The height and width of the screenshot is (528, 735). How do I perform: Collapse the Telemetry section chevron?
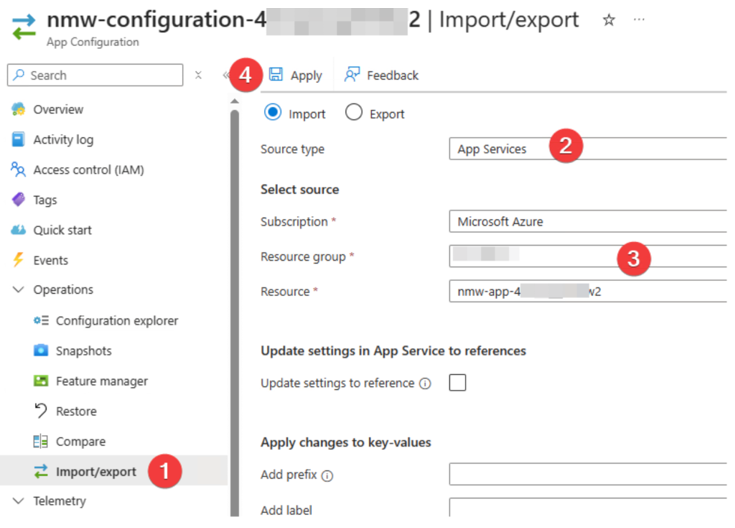[x=18, y=501]
